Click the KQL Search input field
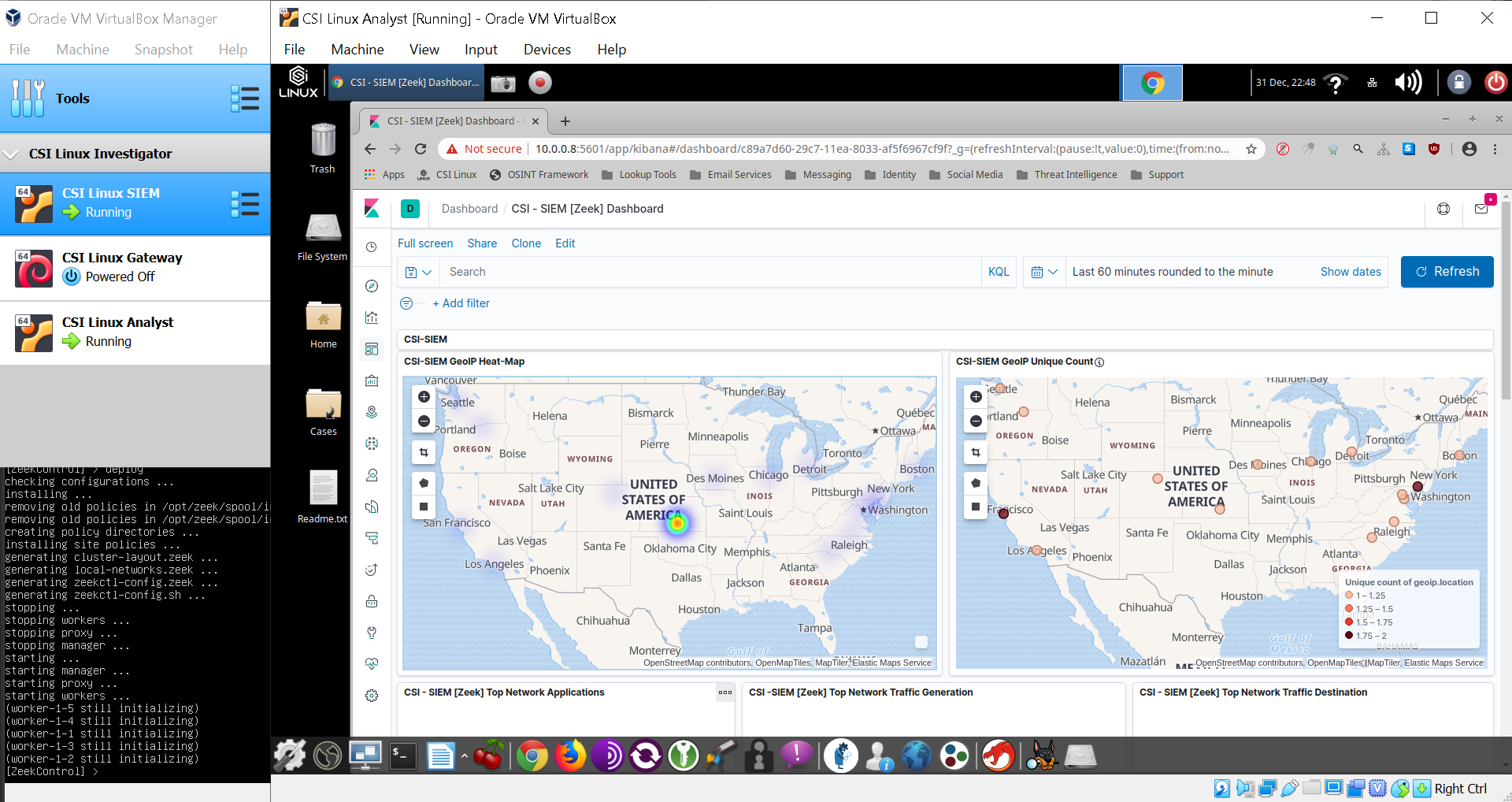 point(710,272)
